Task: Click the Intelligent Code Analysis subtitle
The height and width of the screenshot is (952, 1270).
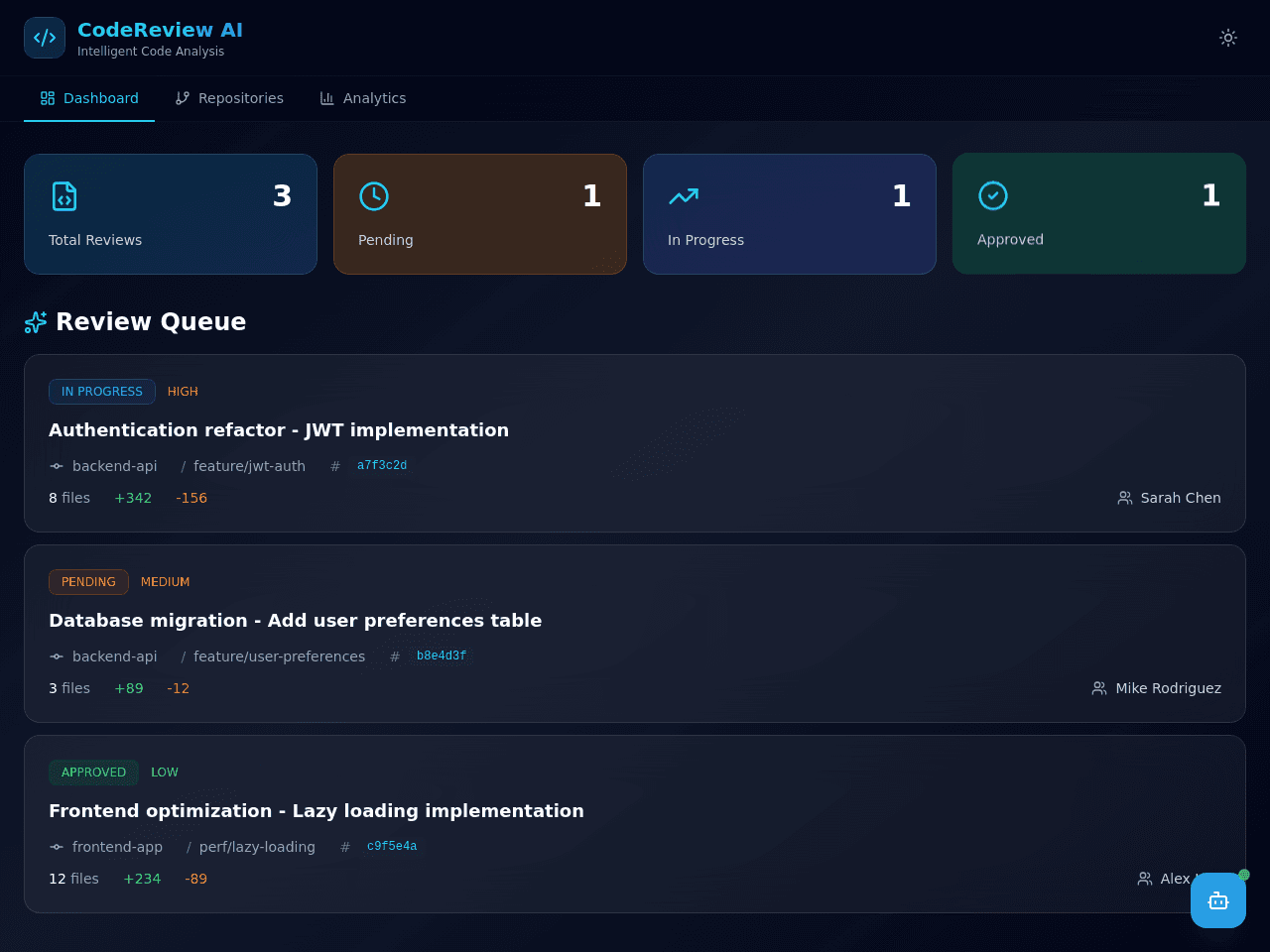Action: (x=151, y=52)
